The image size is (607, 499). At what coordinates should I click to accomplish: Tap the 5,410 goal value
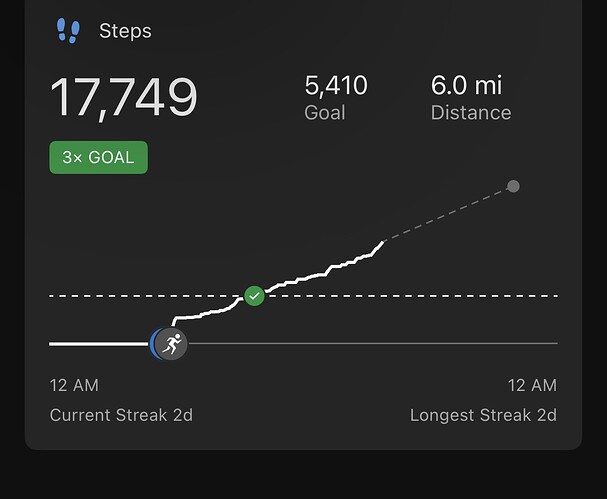[336, 86]
